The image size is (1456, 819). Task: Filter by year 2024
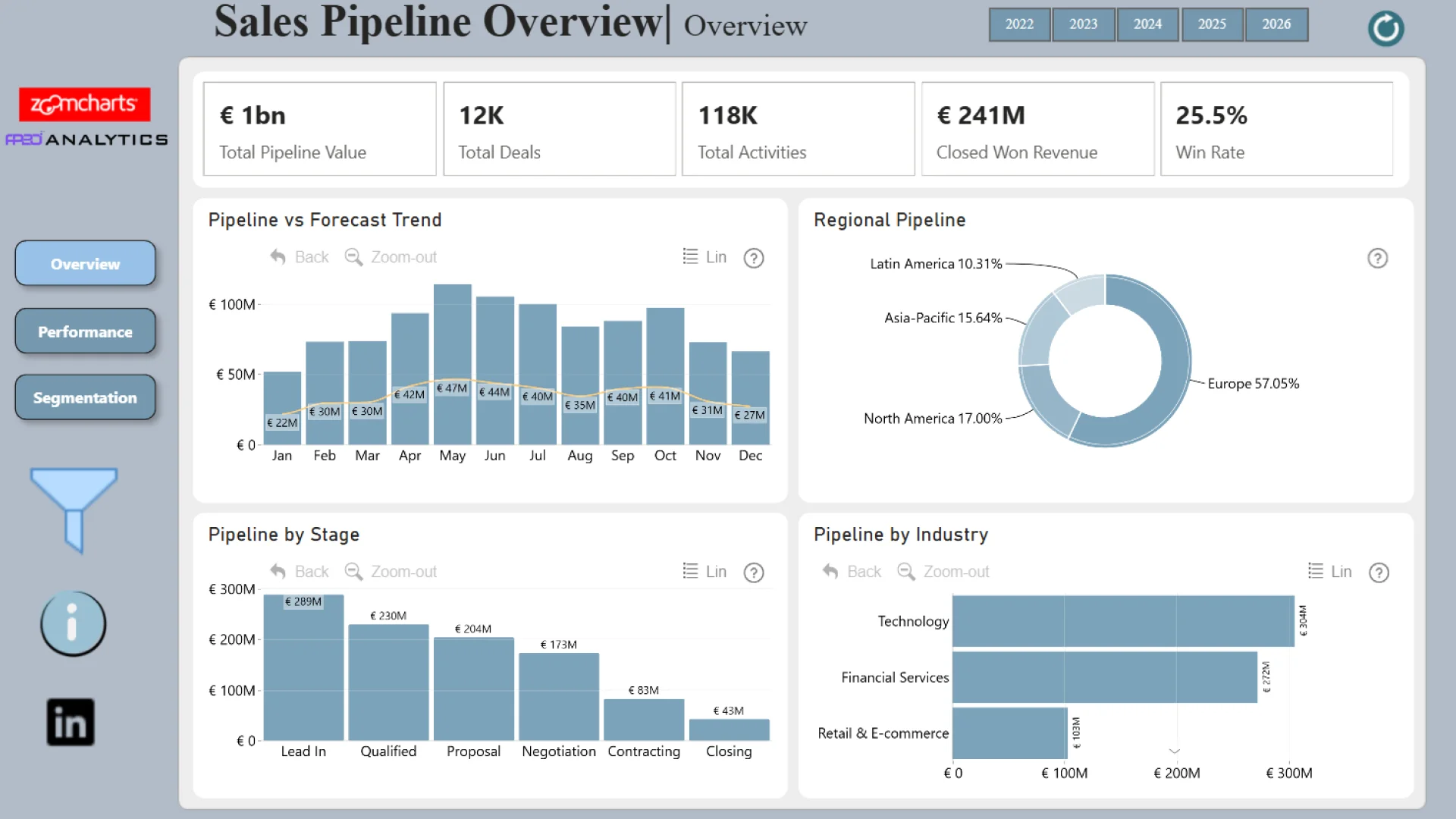coord(1147,24)
